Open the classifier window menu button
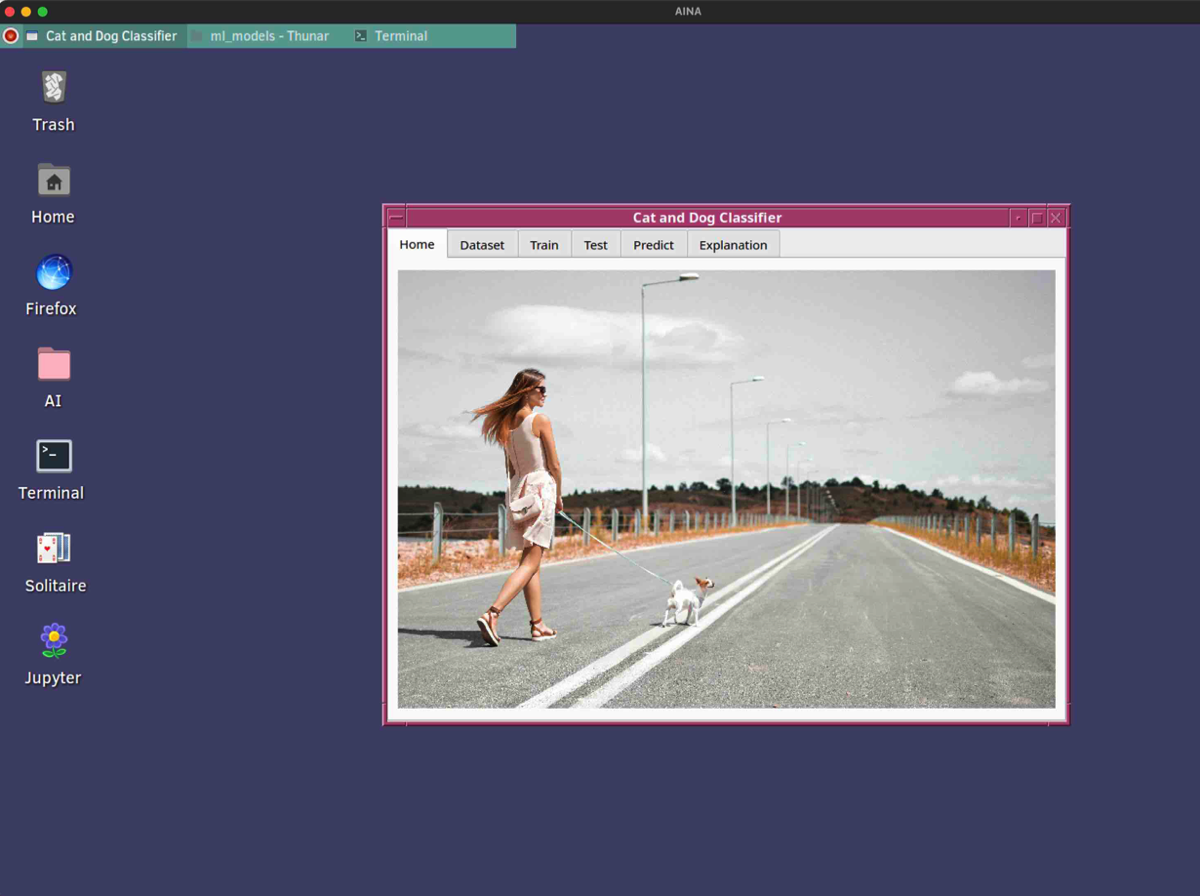1200x896 pixels. pos(396,218)
